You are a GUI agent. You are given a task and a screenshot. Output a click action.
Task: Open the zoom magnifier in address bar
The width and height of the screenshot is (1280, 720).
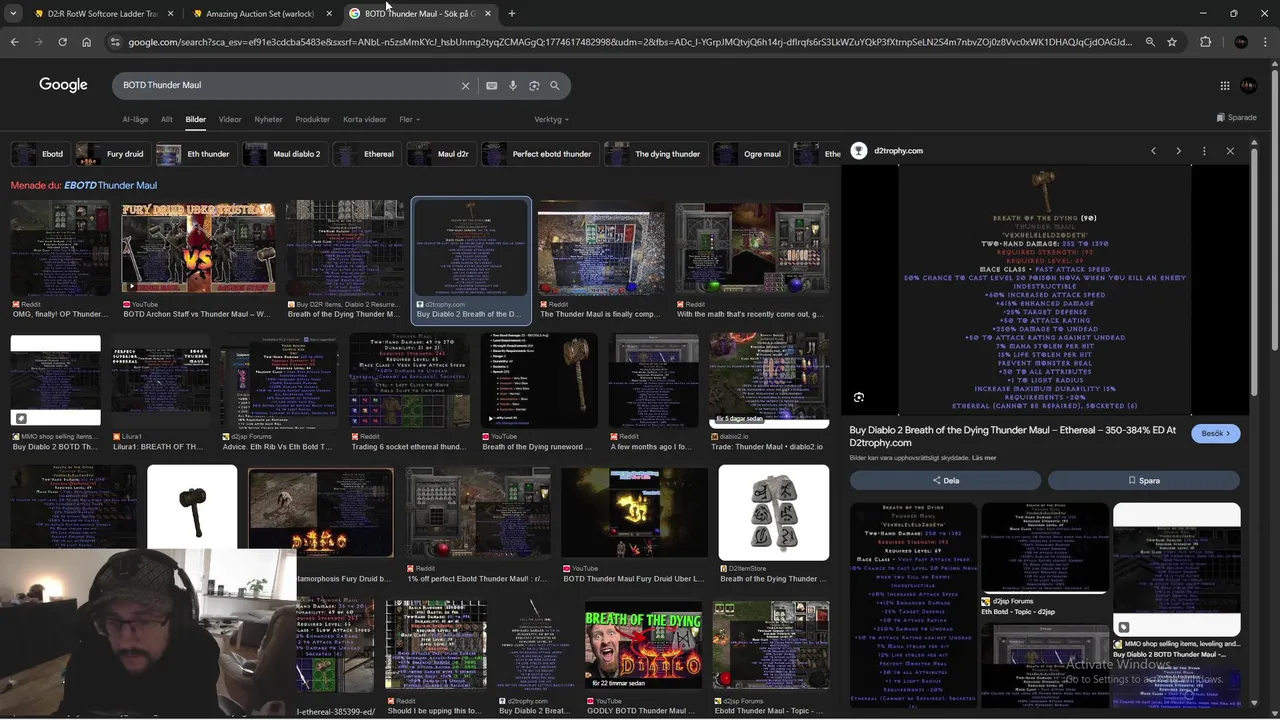click(1150, 42)
